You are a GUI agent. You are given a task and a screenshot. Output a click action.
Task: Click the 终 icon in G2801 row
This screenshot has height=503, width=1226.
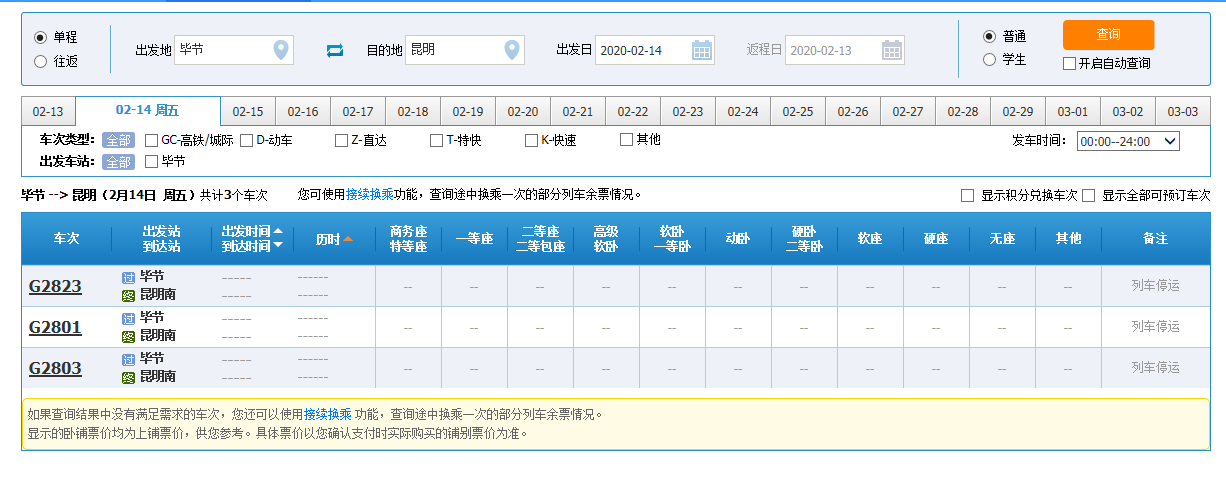[x=128, y=336]
